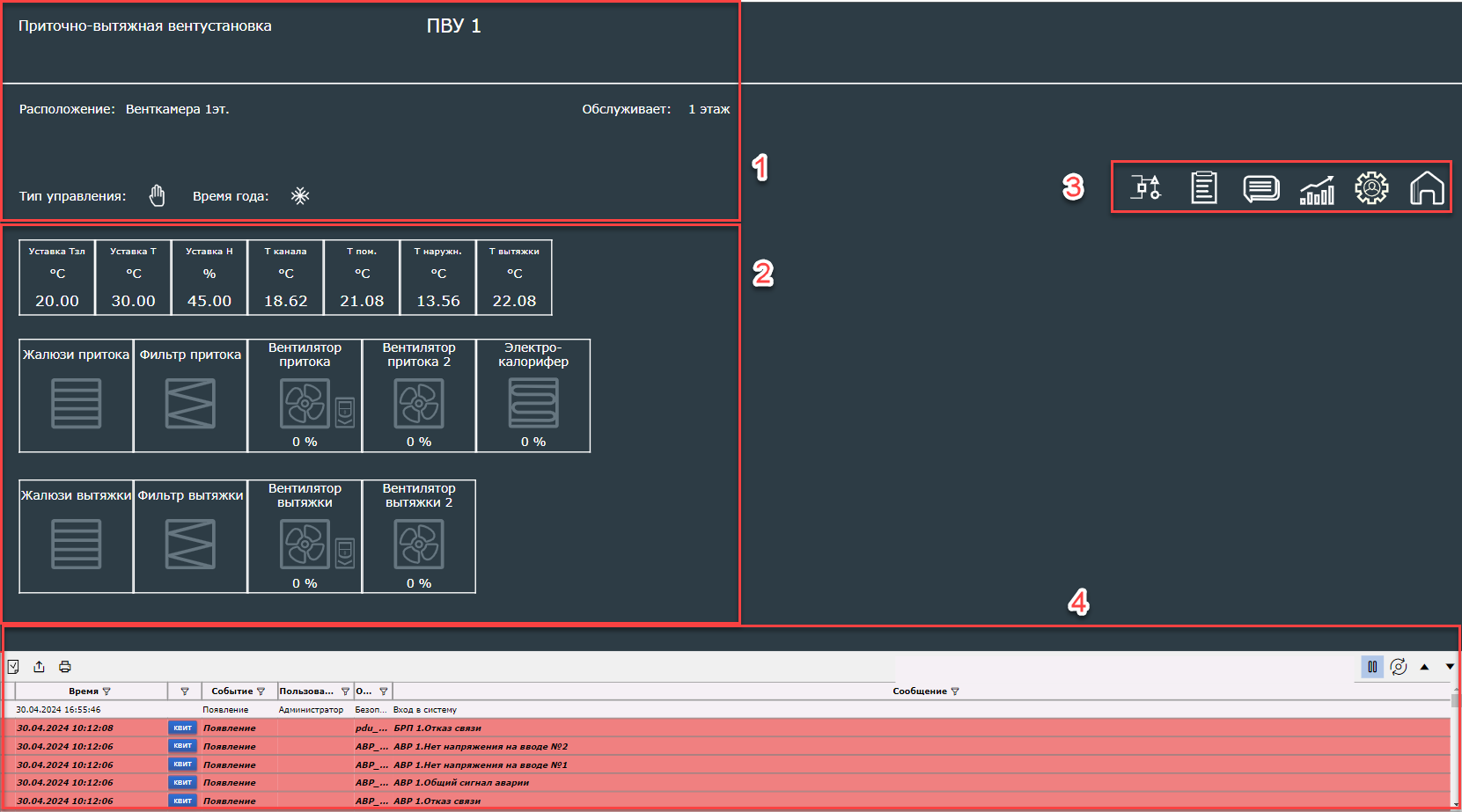Select the Электро-калорифер tile

coord(533,396)
